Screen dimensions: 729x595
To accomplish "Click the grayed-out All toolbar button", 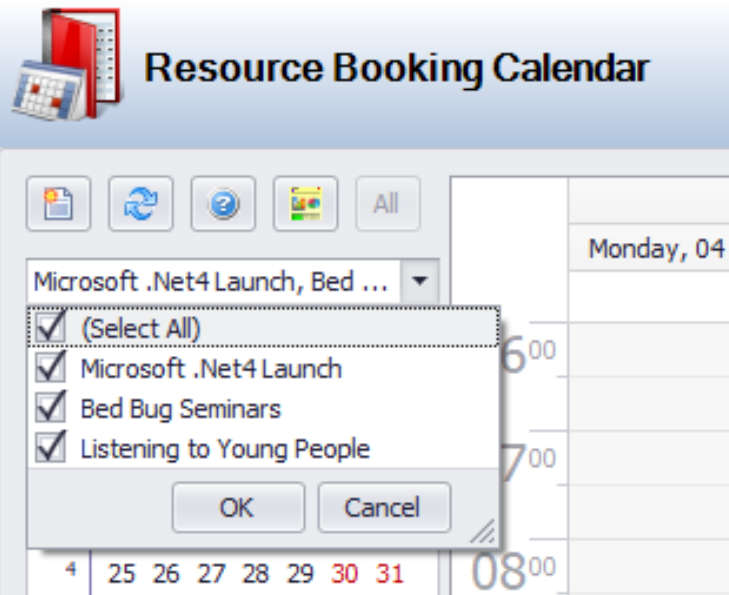I will click(387, 204).
